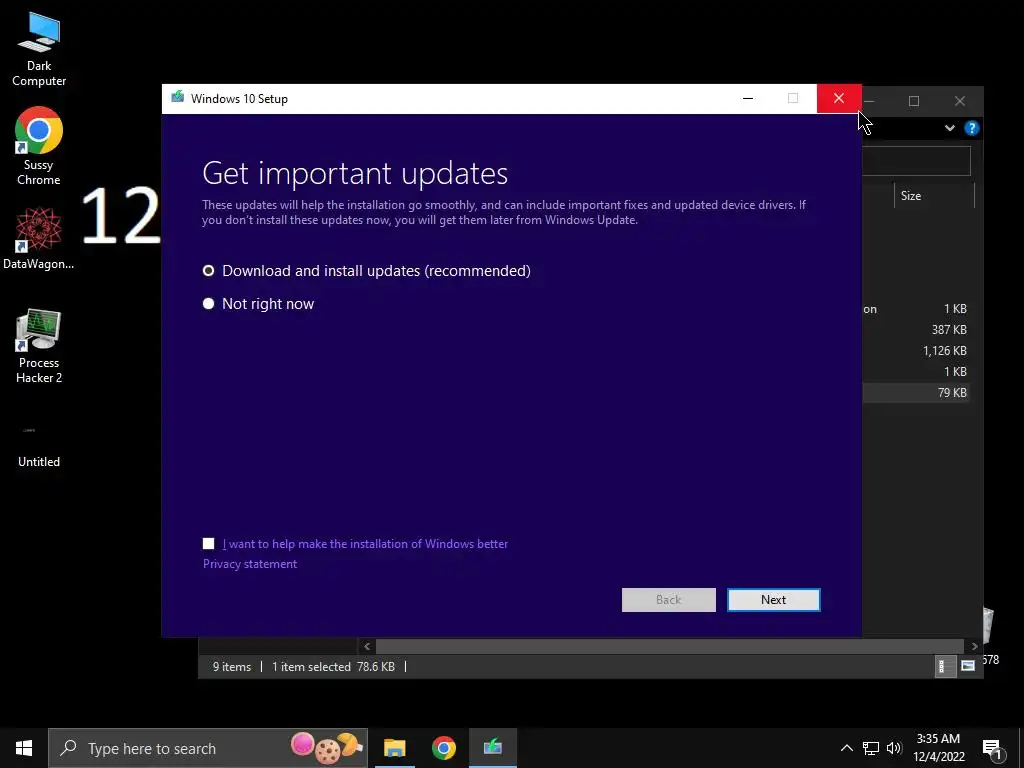Open the volume tray icon
The height and width of the screenshot is (768, 1024).
(x=894, y=748)
